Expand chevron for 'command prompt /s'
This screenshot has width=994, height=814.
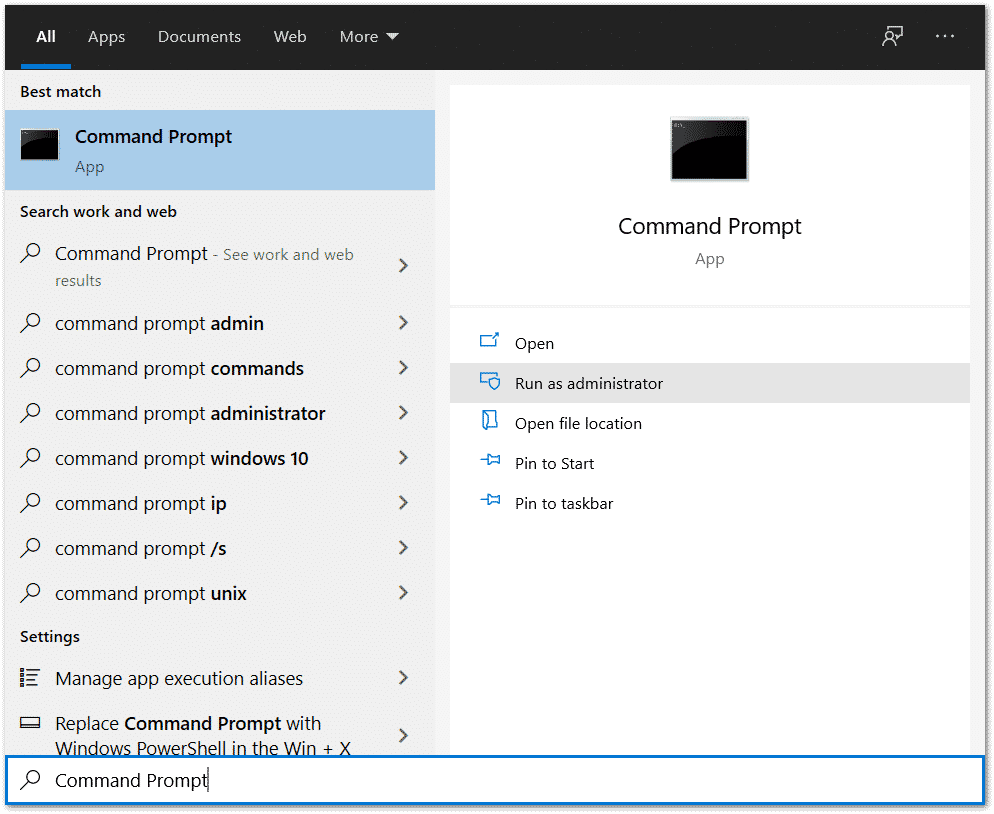pos(403,548)
